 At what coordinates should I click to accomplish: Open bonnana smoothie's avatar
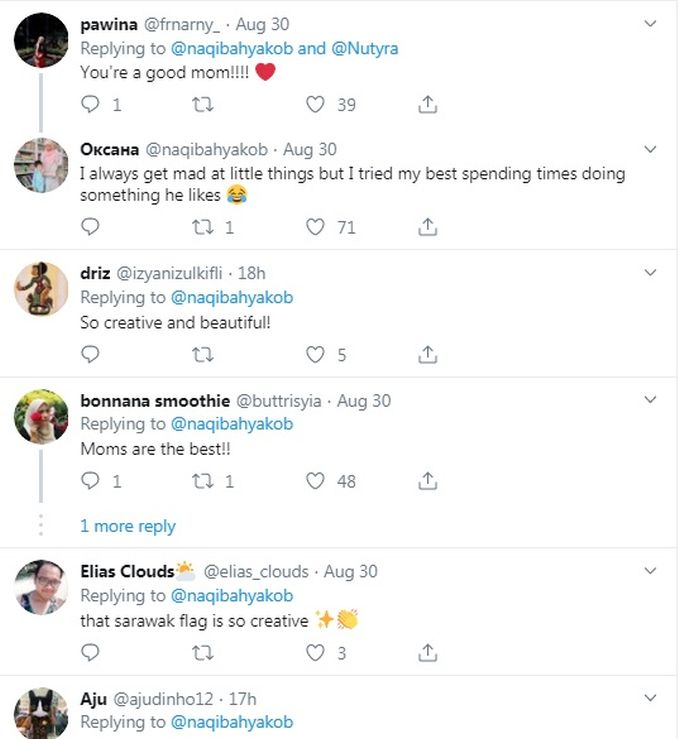(x=41, y=416)
